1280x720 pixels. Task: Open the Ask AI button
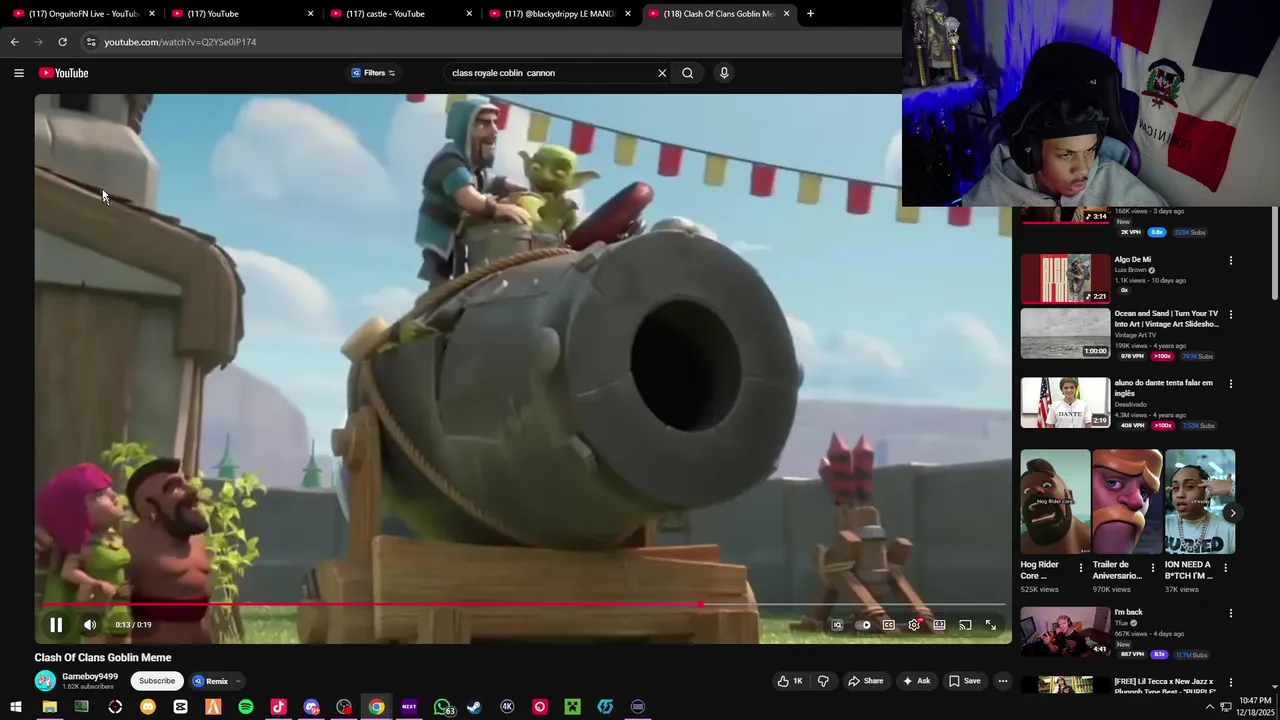pos(916,681)
